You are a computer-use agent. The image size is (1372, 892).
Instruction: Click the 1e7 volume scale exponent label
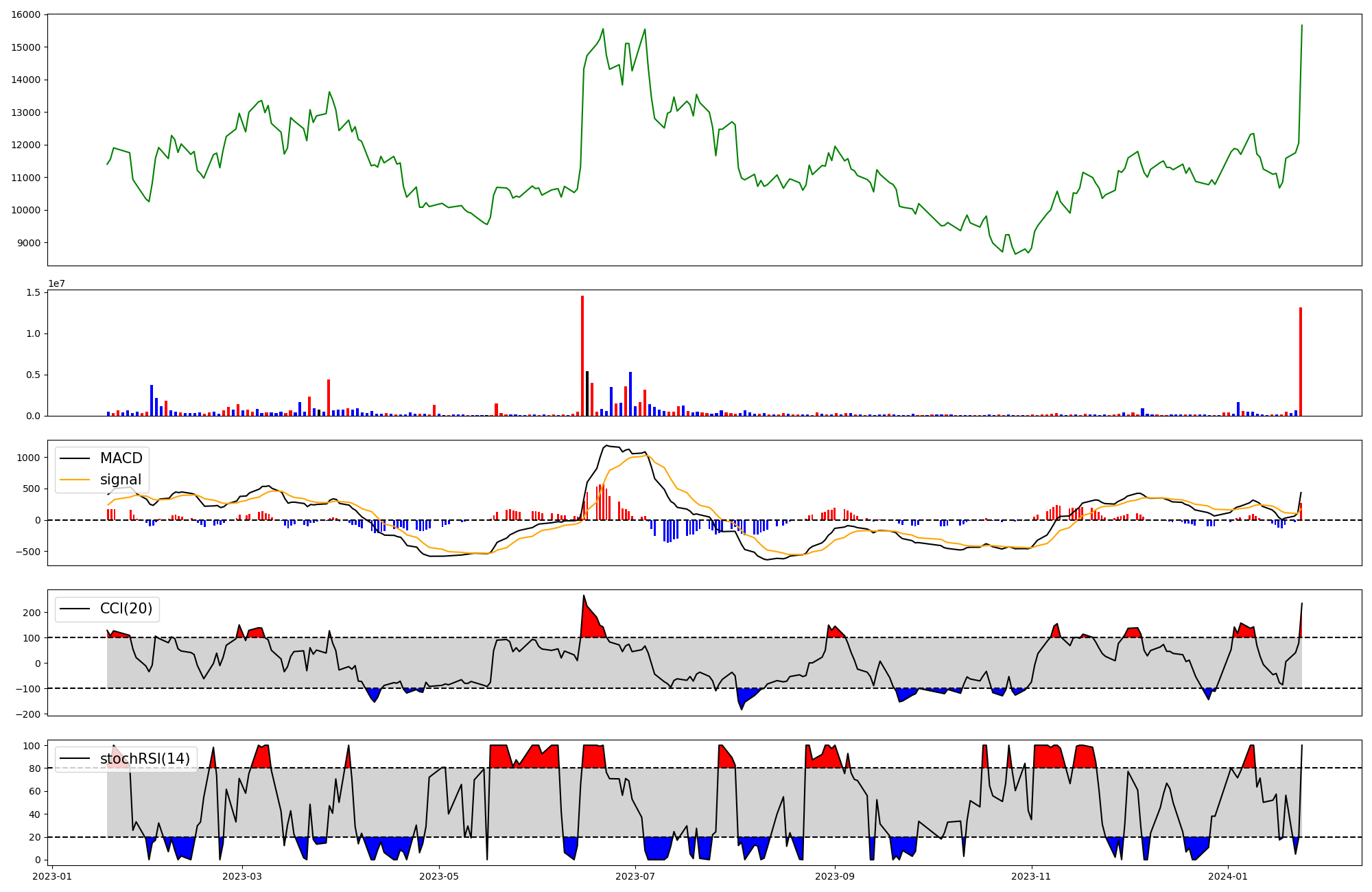pyautogui.click(x=56, y=283)
